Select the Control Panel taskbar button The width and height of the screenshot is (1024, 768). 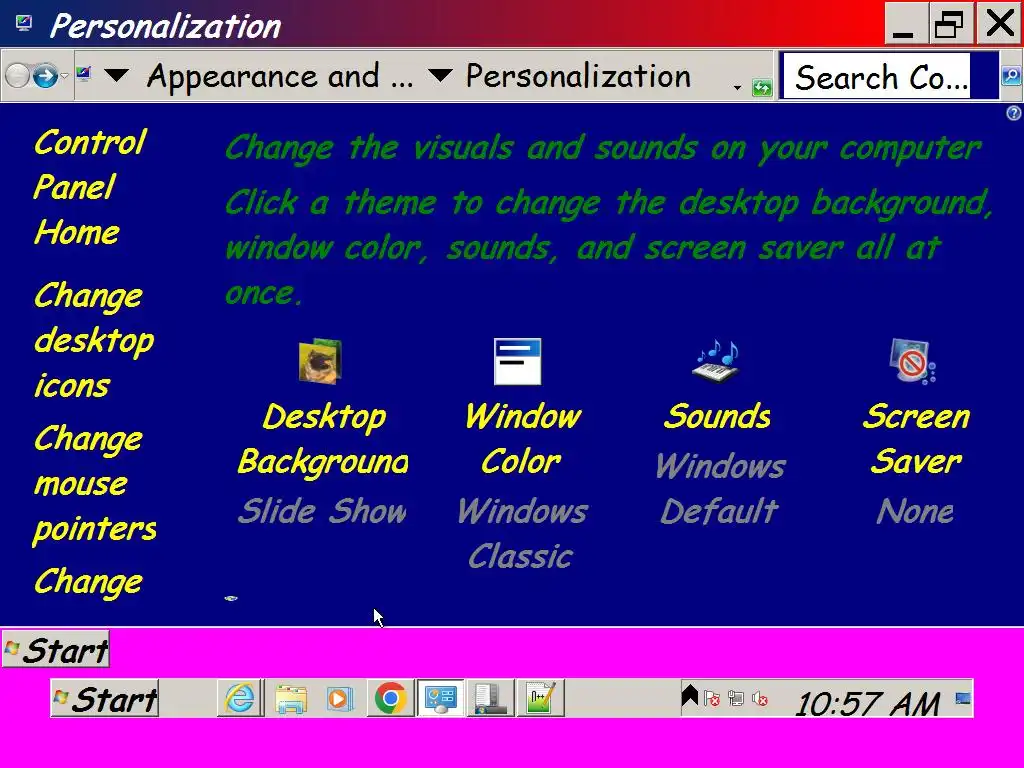click(441, 698)
